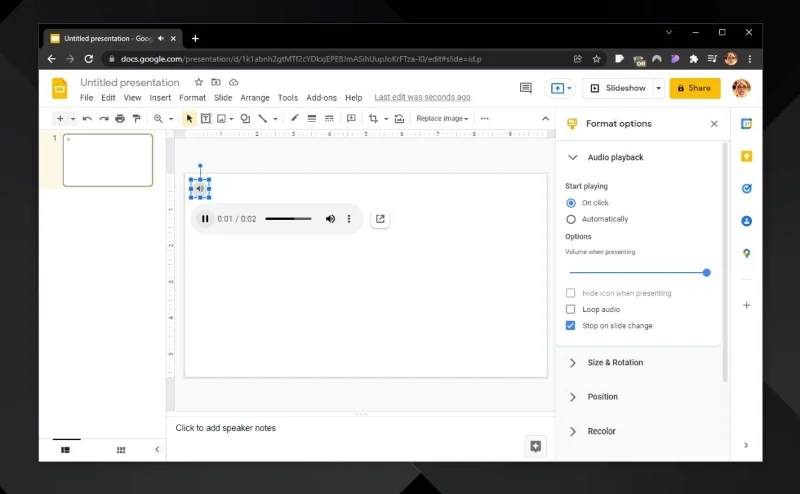The width and height of the screenshot is (800, 494).
Task: Open Contacts in the side panel
Action: tap(746, 221)
